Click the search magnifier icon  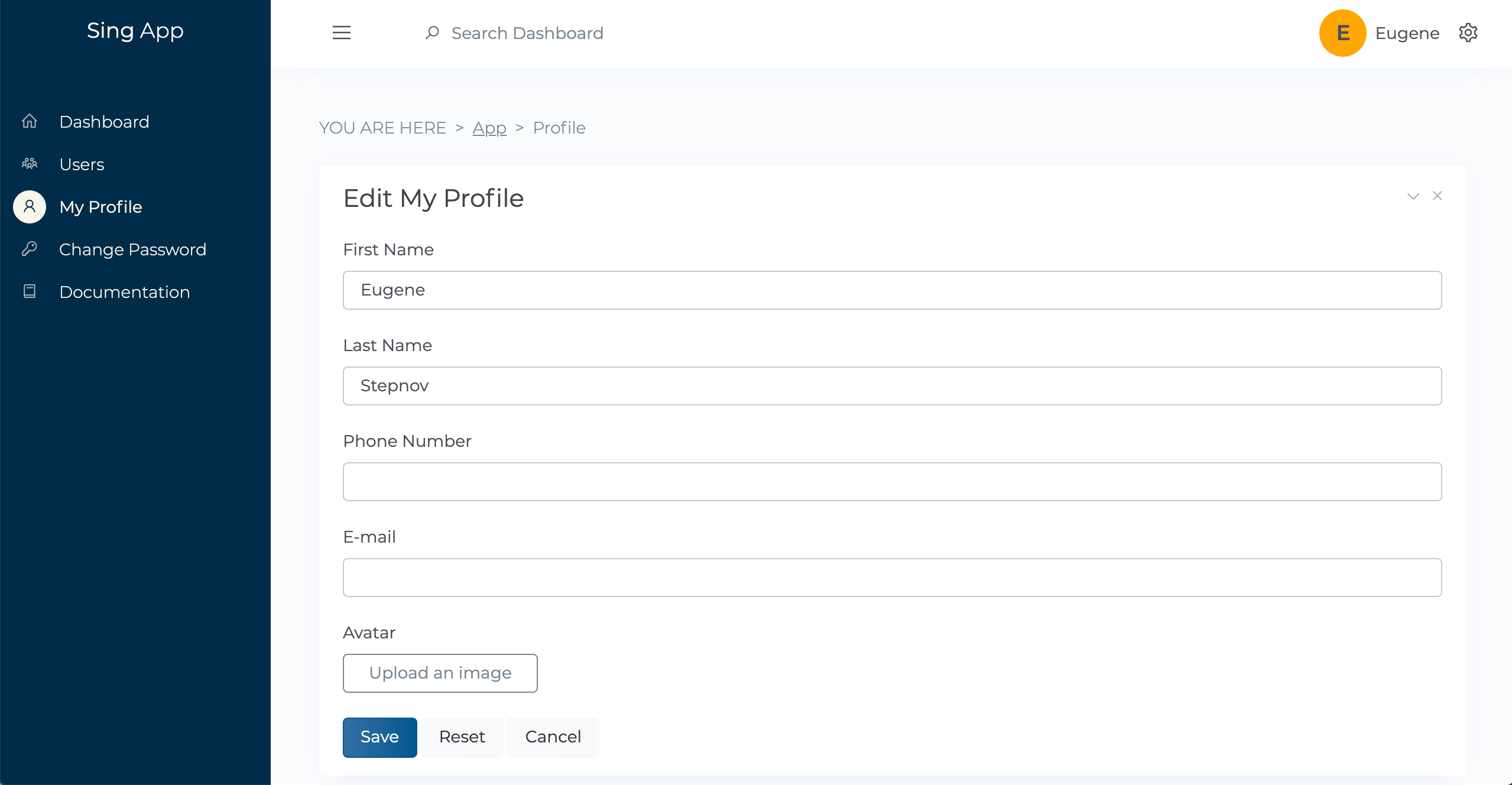pos(432,33)
